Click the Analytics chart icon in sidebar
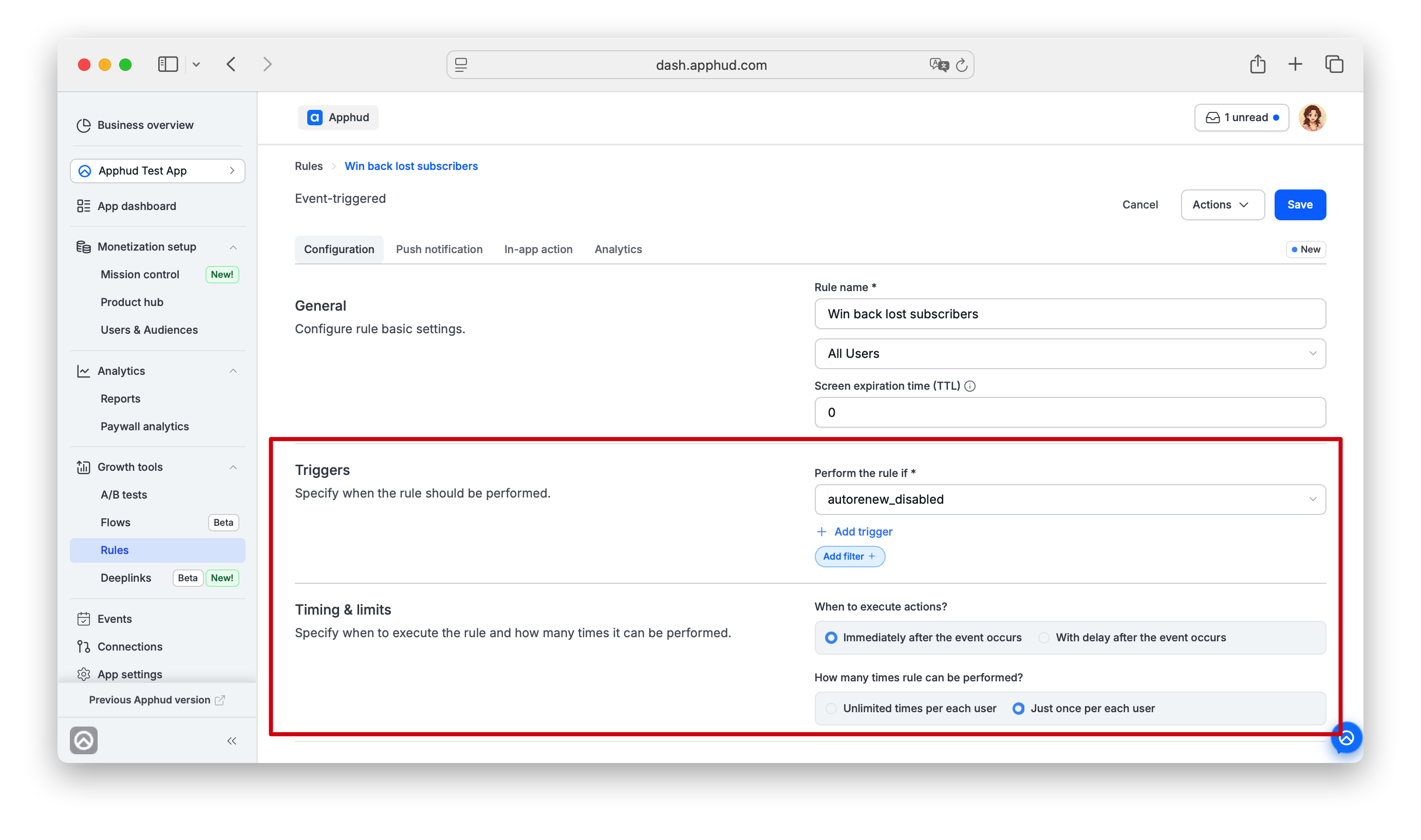 pos(84,371)
